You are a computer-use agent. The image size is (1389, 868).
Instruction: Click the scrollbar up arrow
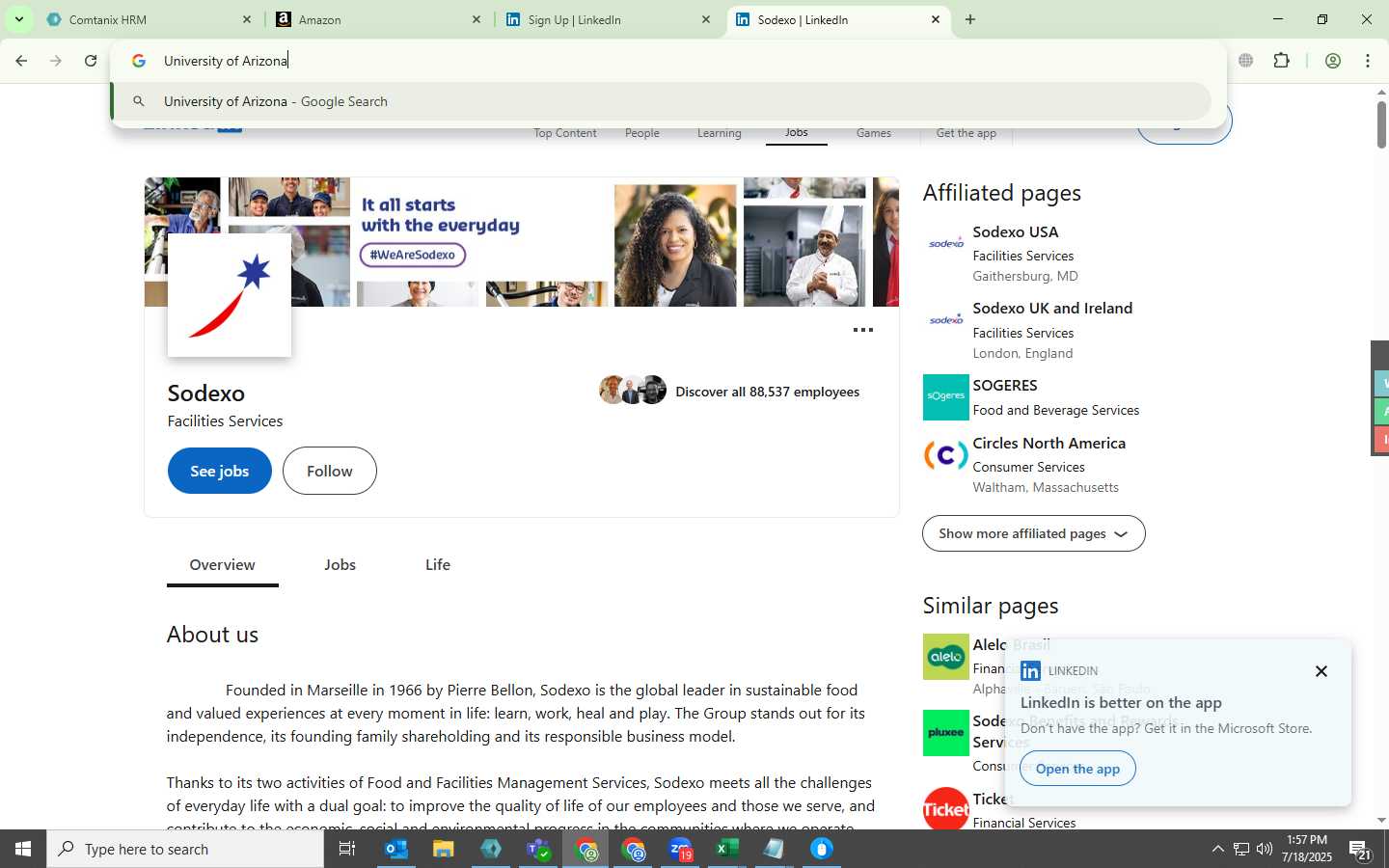[1381, 92]
